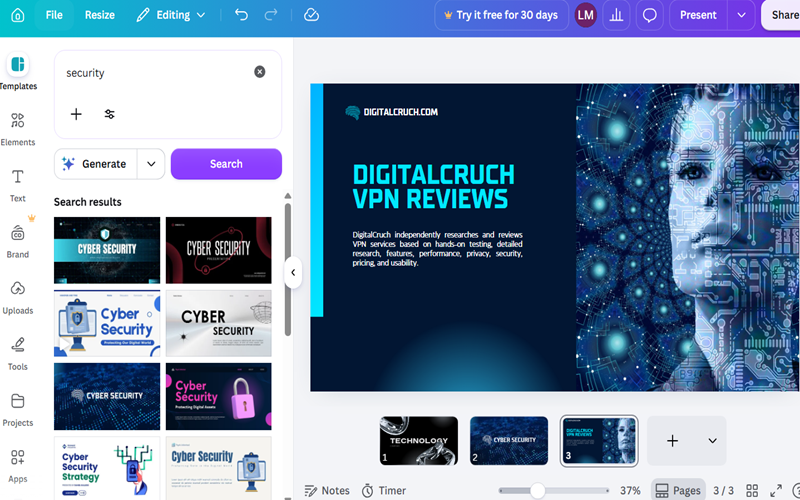Clear the search text with X icon
Image resolution: width=800 pixels, height=500 pixels.
[x=260, y=72]
